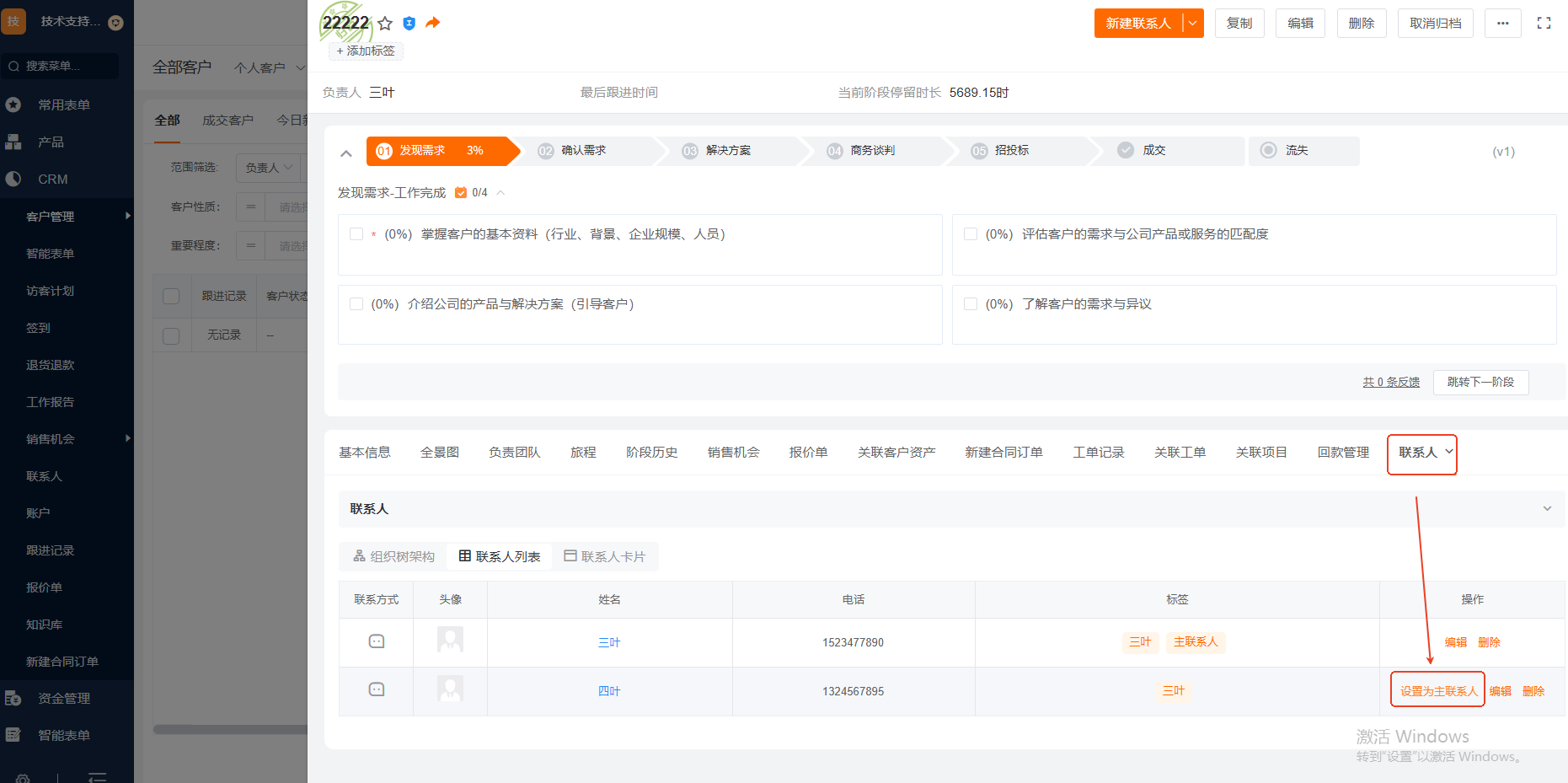Click the 跳转下一阶段 button
The height and width of the screenshot is (783, 1568).
point(1480,382)
